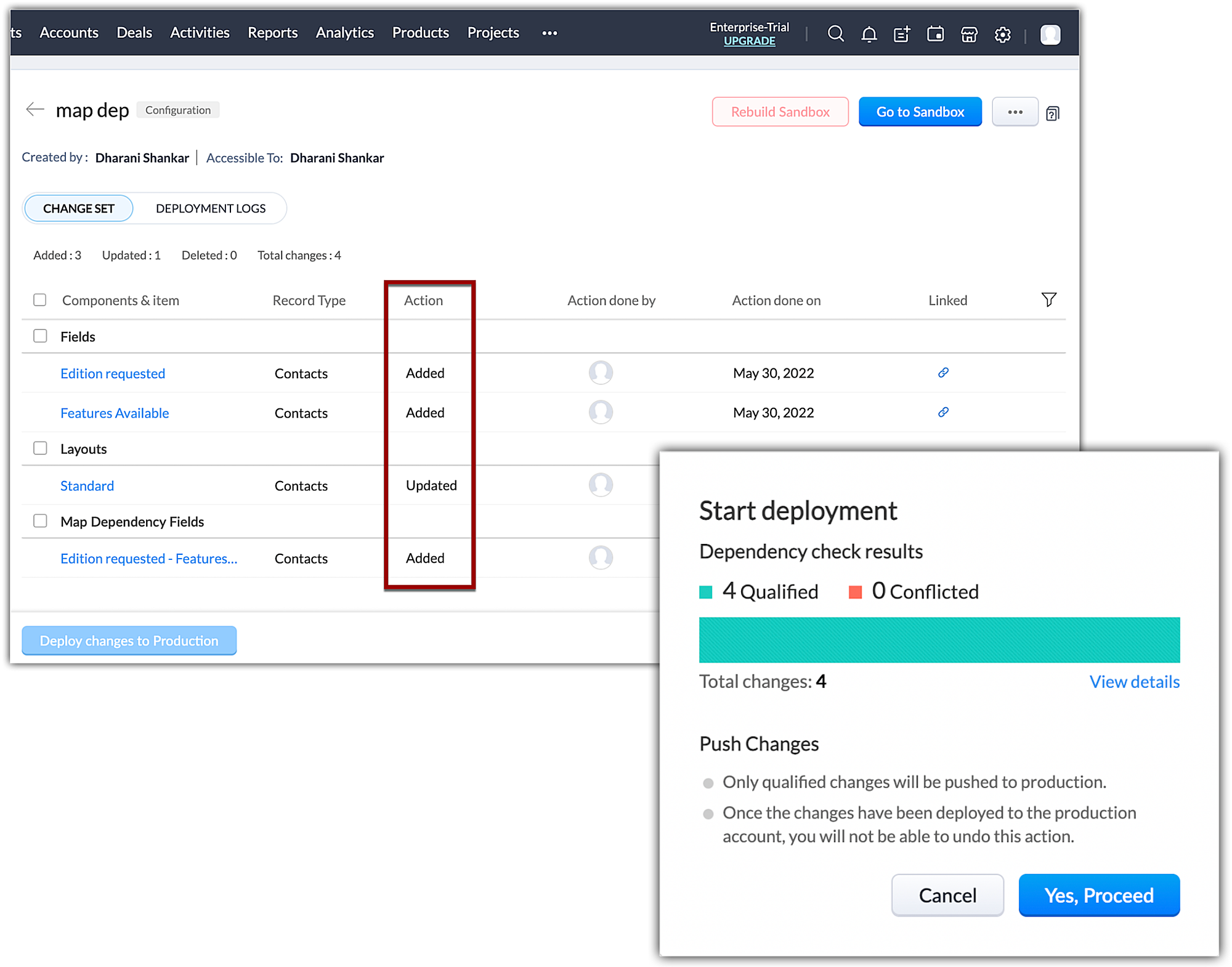Viewport: 1232px width, 967px height.
Task: Check the Fields group checkbox
Action: click(x=40, y=336)
